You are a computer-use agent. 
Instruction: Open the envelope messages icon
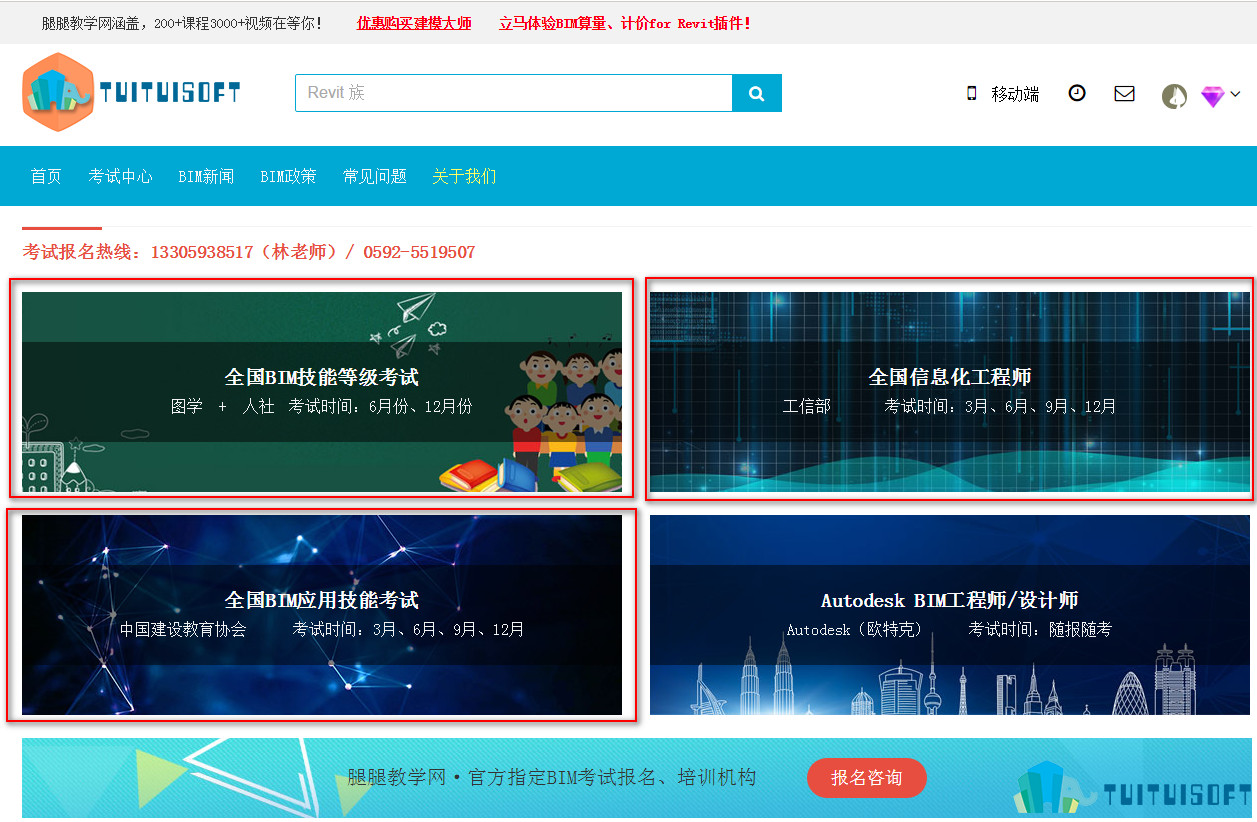[1124, 93]
